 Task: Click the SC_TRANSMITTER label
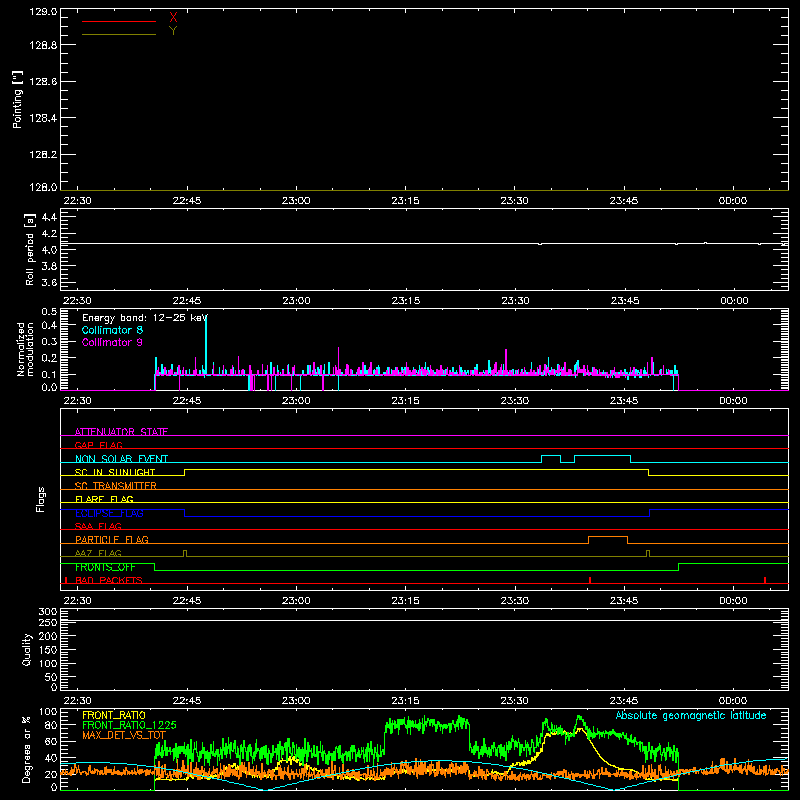[115, 486]
